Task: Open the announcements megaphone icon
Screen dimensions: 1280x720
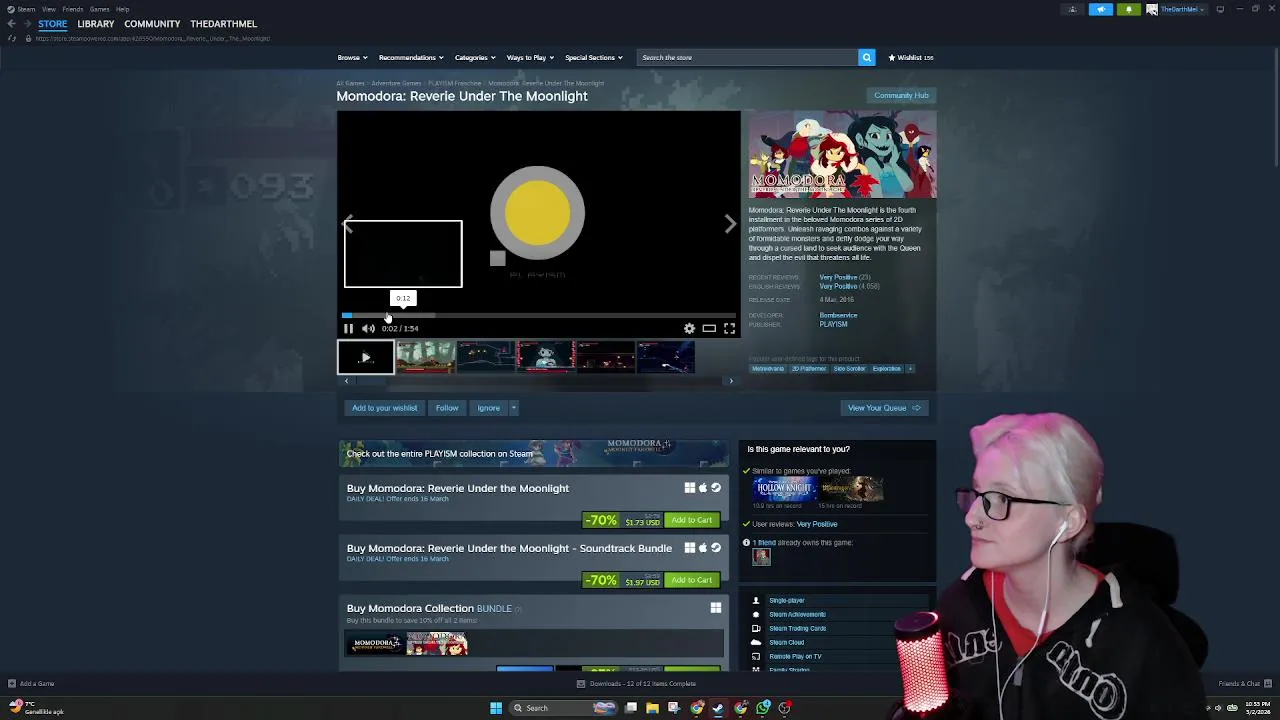Action: tap(1101, 9)
